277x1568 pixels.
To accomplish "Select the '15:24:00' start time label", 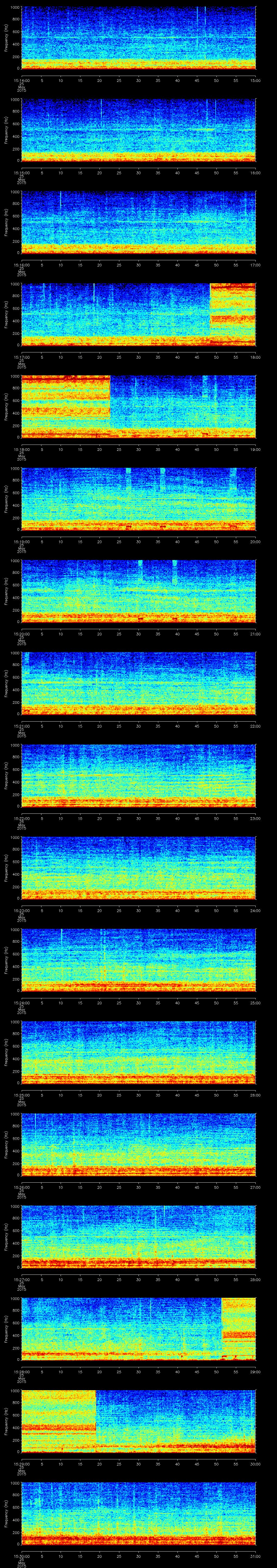I will point(21,1003).
